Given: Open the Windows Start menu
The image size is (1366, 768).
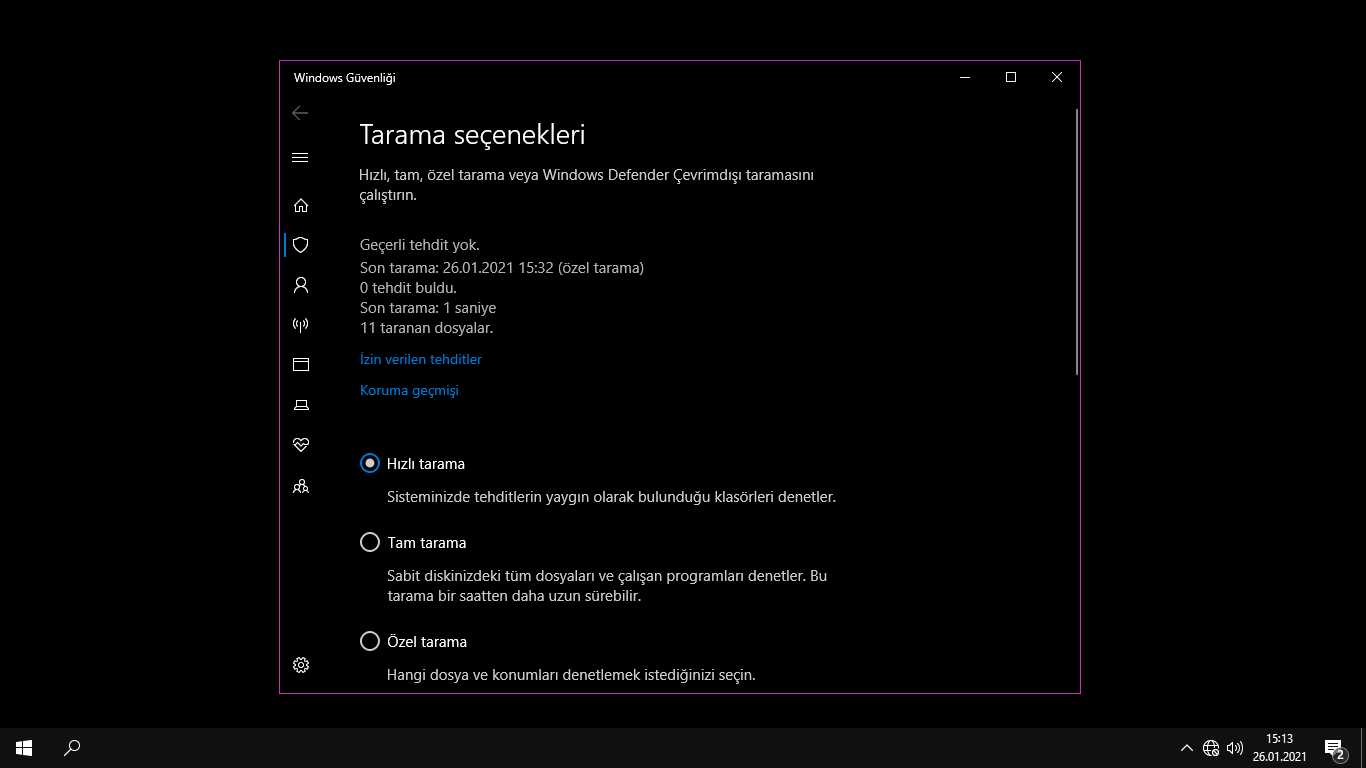Looking at the screenshot, I should pyautogui.click(x=24, y=747).
